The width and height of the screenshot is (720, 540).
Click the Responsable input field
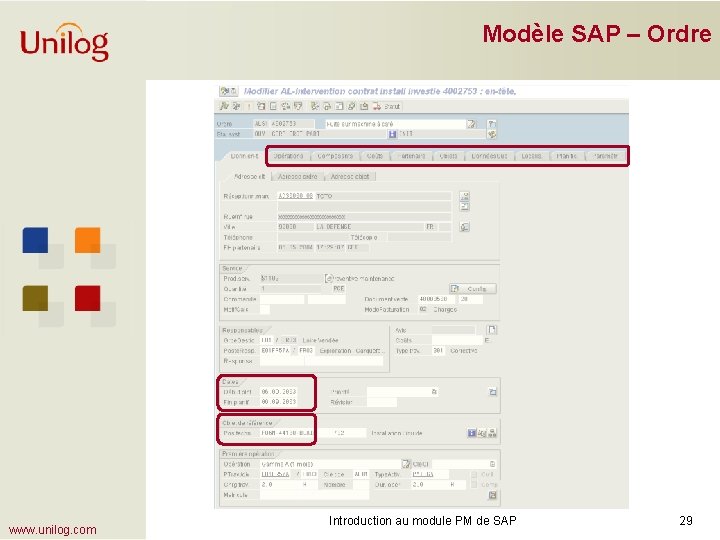tap(282, 361)
